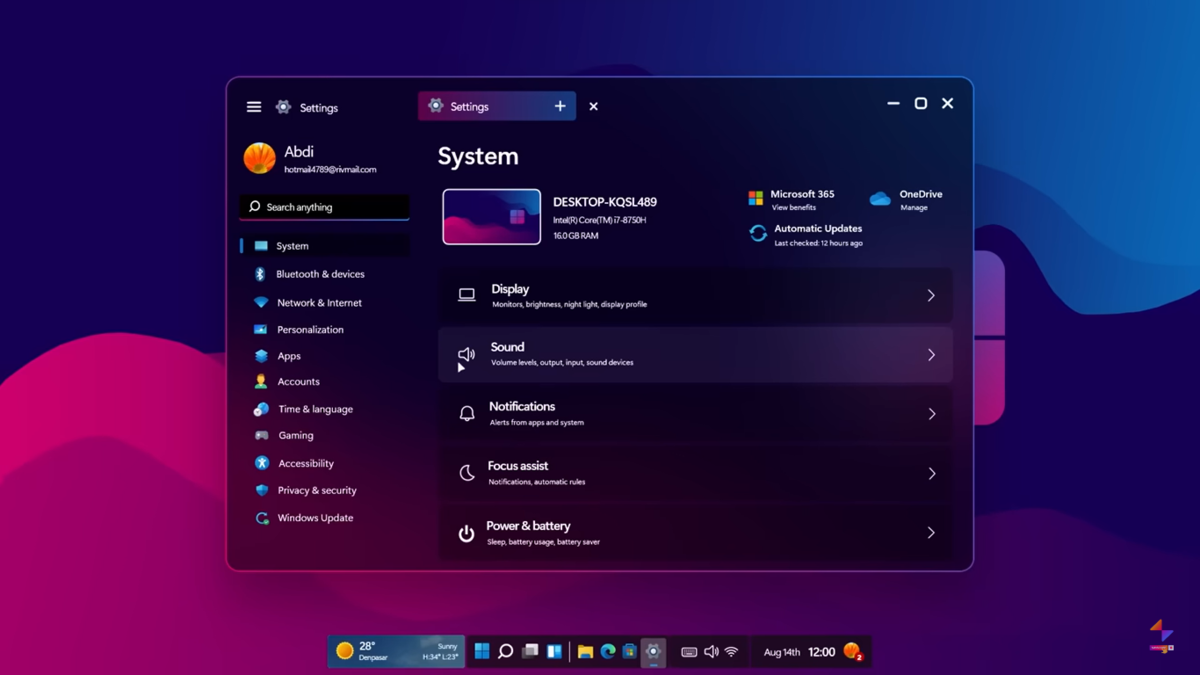This screenshot has height=675, width=1200.
Task: Open the touch keyboard tray icon
Action: [x=689, y=652]
